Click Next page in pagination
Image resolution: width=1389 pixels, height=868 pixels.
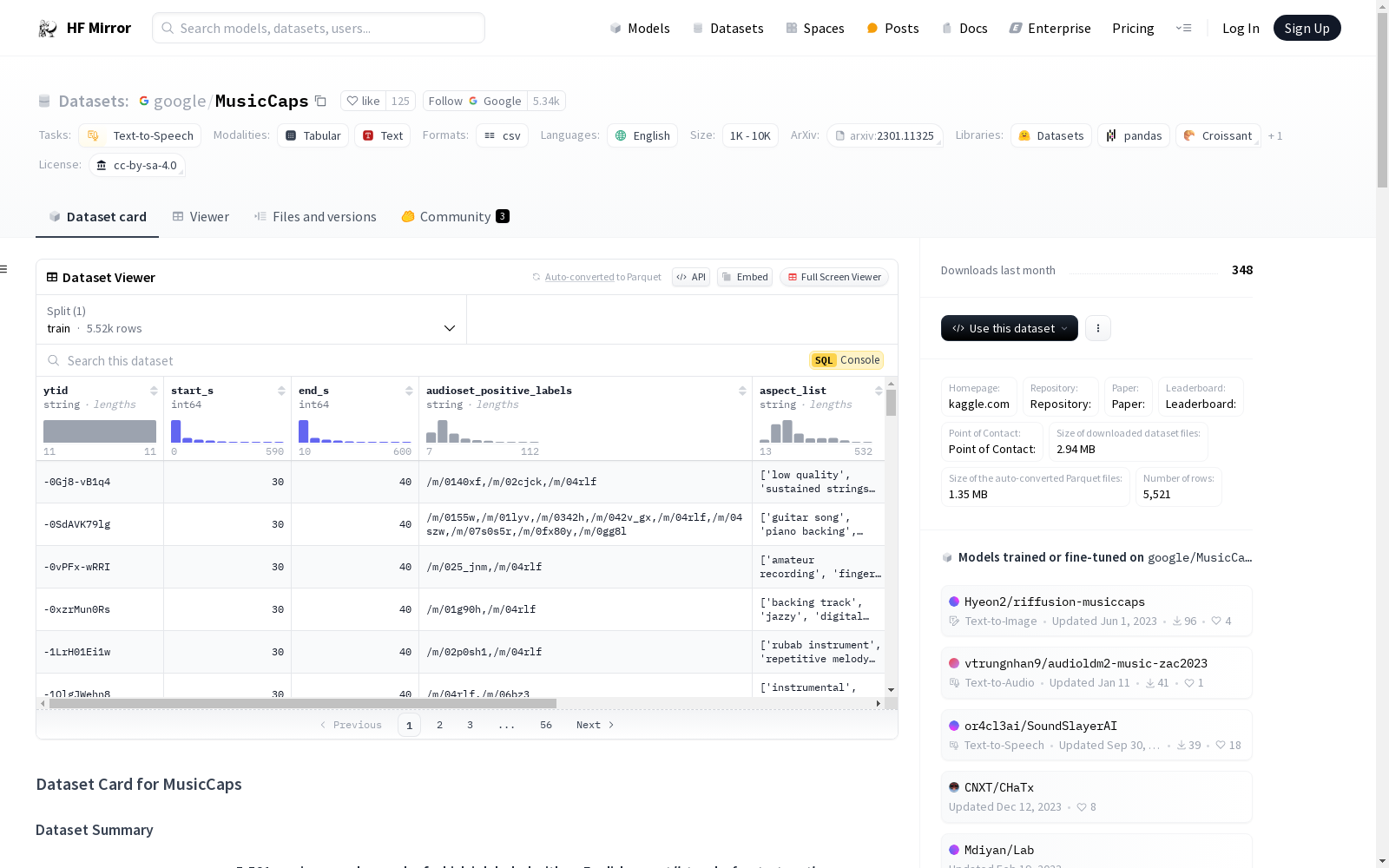point(596,725)
